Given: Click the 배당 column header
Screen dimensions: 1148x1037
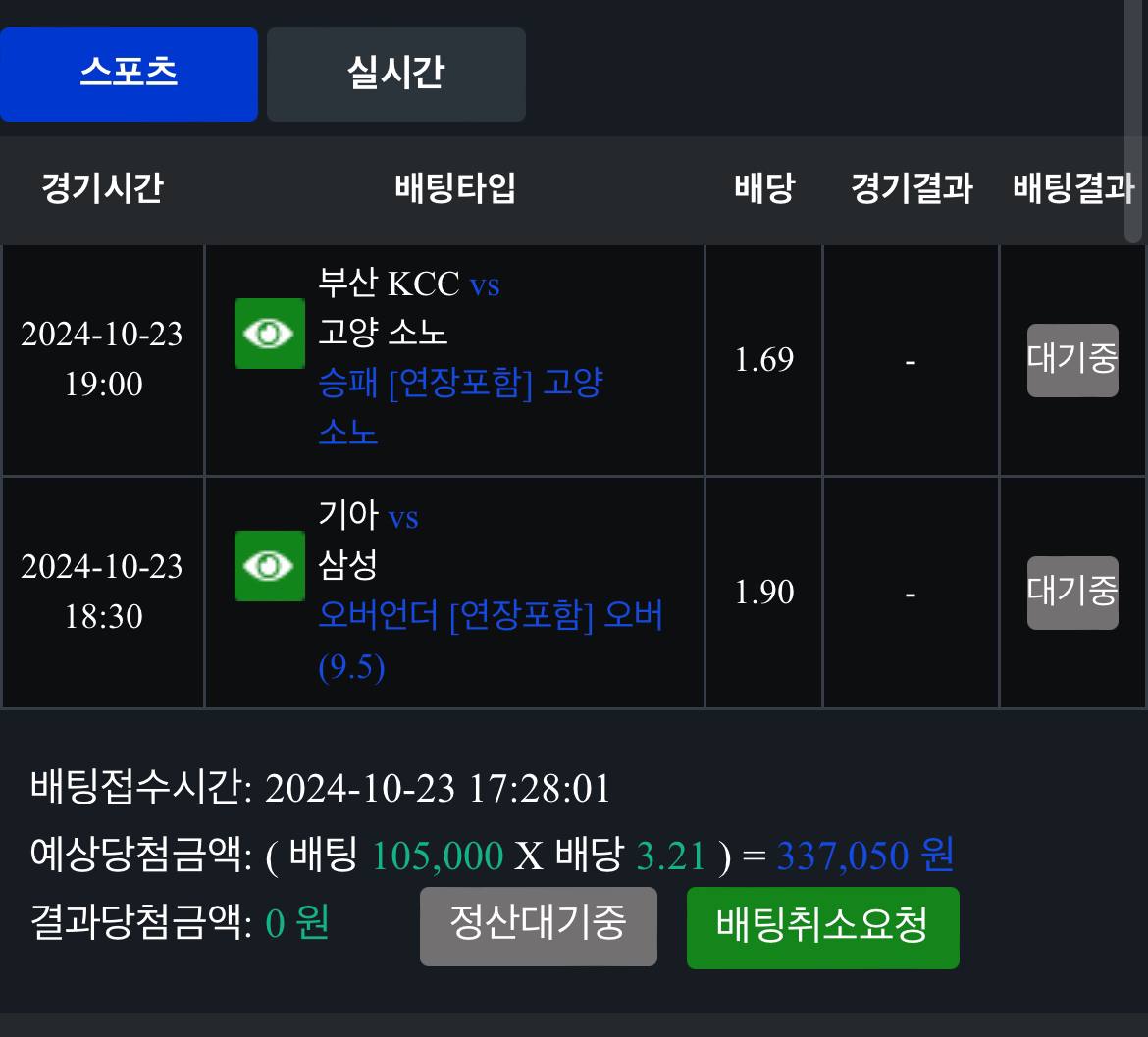Looking at the screenshot, I should click(763, 188).
